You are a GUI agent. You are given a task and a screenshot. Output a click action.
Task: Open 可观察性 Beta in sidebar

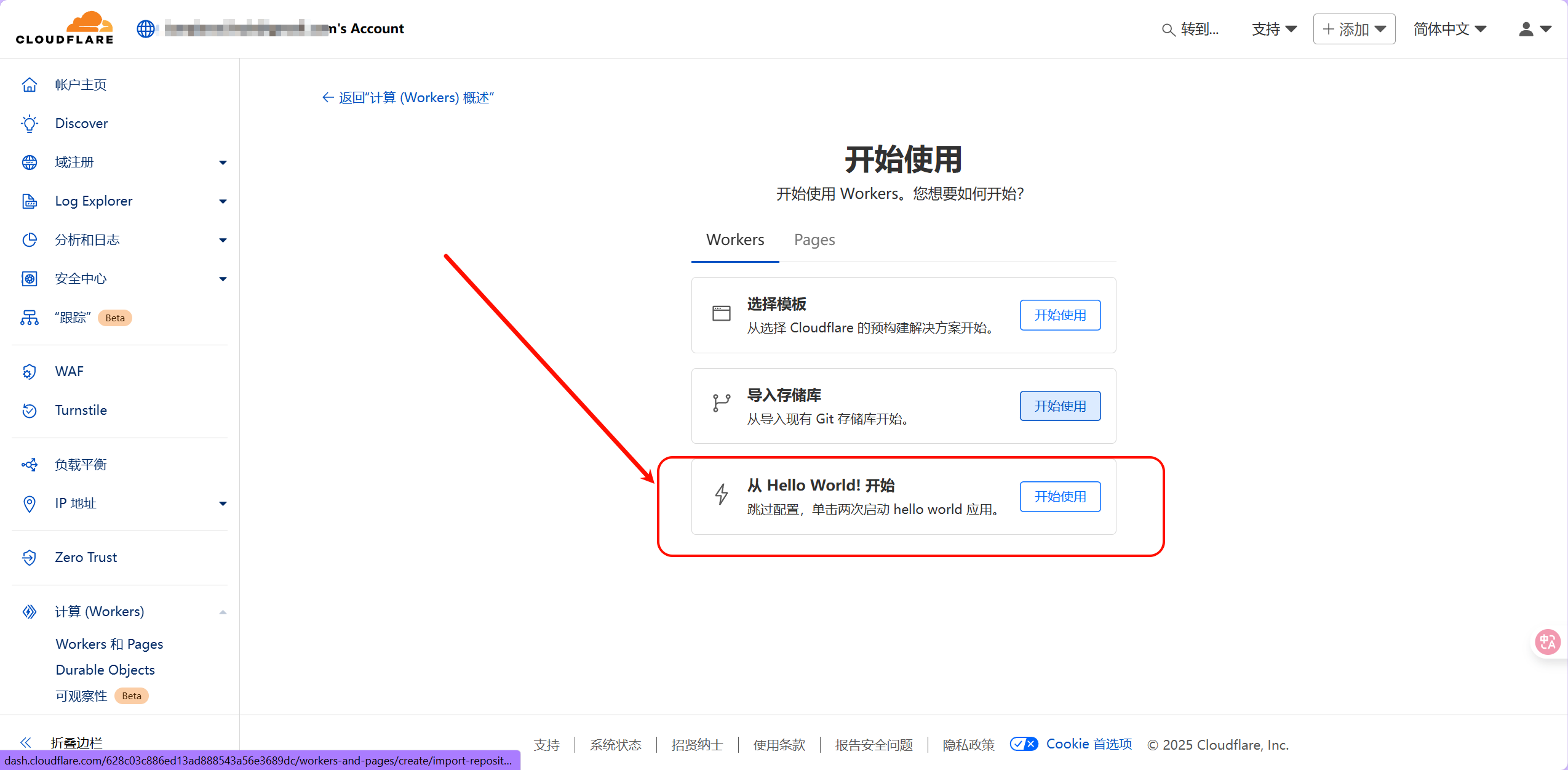pyautogui.click(x=101, y=696)
